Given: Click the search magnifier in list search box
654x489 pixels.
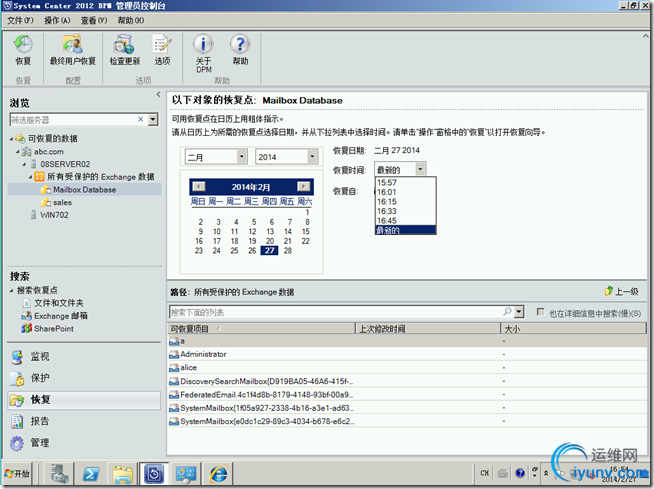Looking at the screenshot, I should [x=507, y=312].
